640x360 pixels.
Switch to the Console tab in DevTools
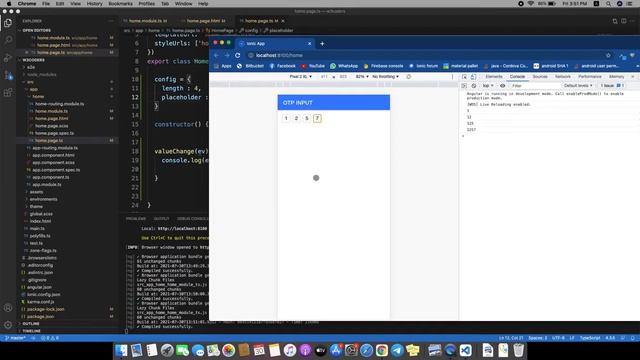pos(517,77)
